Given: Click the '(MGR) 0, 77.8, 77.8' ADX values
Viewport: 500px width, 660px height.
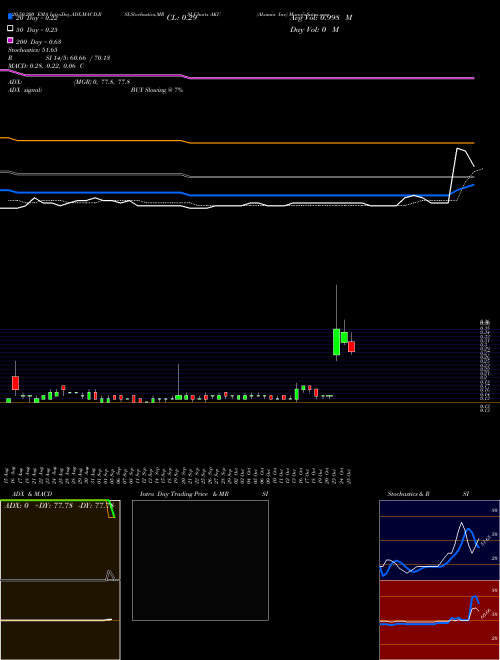Looking at the screenshot, I should point(102,82).
